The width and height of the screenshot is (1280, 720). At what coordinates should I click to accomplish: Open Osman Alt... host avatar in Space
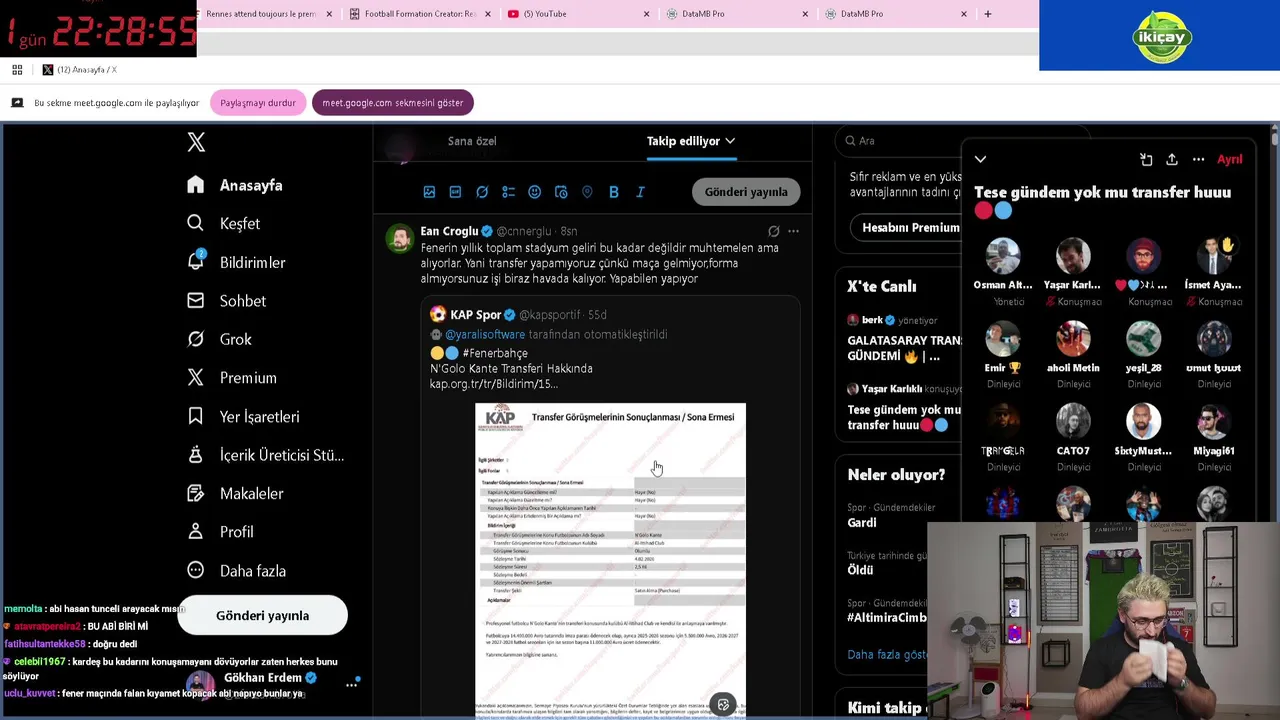1003,257
